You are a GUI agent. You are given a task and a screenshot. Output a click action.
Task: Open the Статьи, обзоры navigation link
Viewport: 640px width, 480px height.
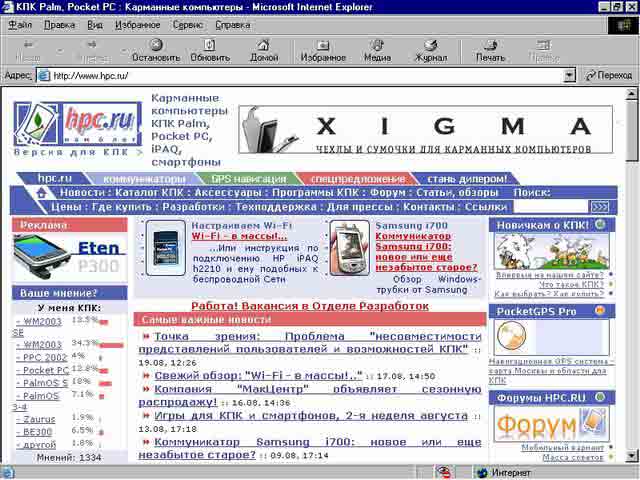click(457, 193)
